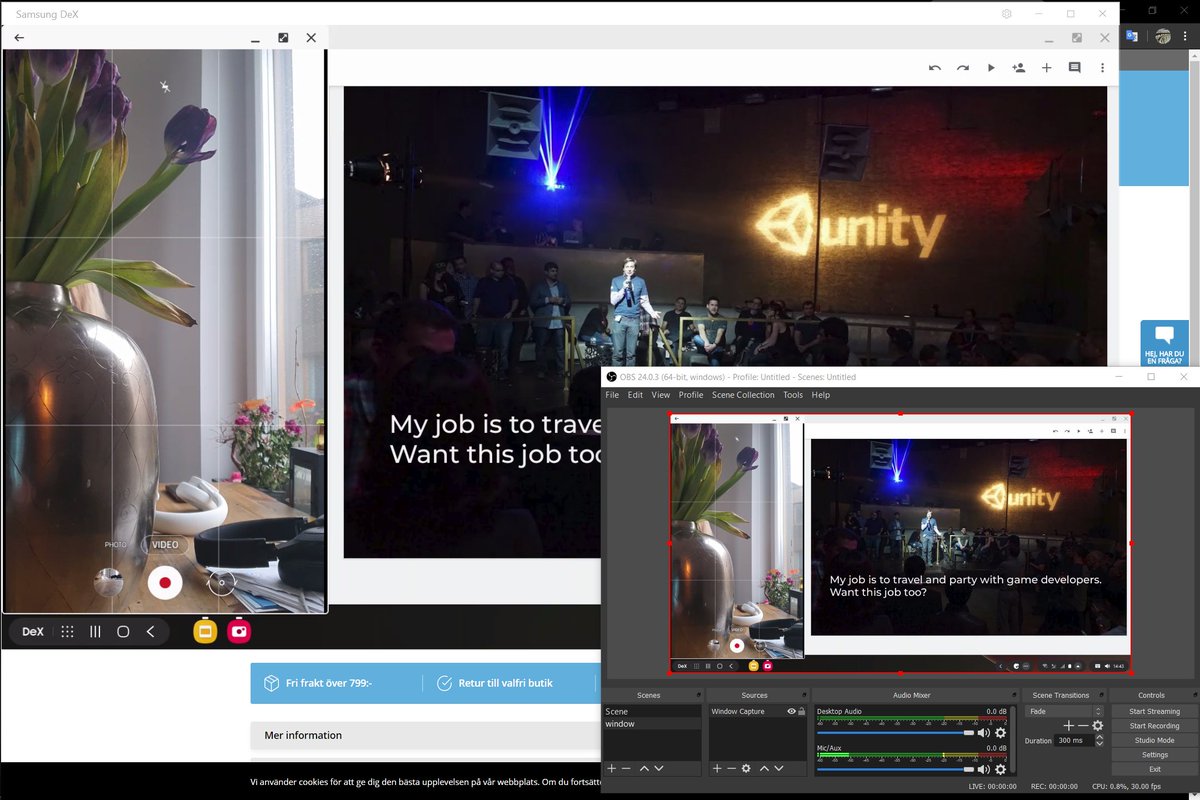Open OBS Edit menu
Screen dimensions: 1200x800
tap(635, 395)
